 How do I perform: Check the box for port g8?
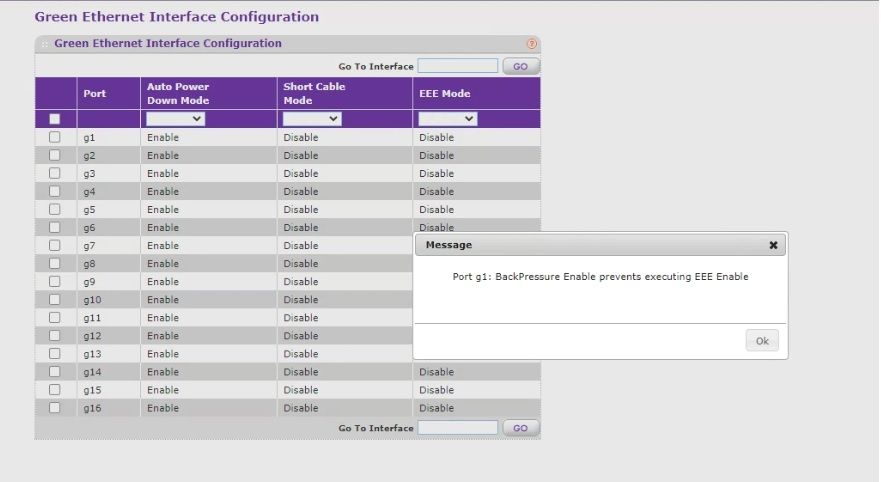click(55, 263)
